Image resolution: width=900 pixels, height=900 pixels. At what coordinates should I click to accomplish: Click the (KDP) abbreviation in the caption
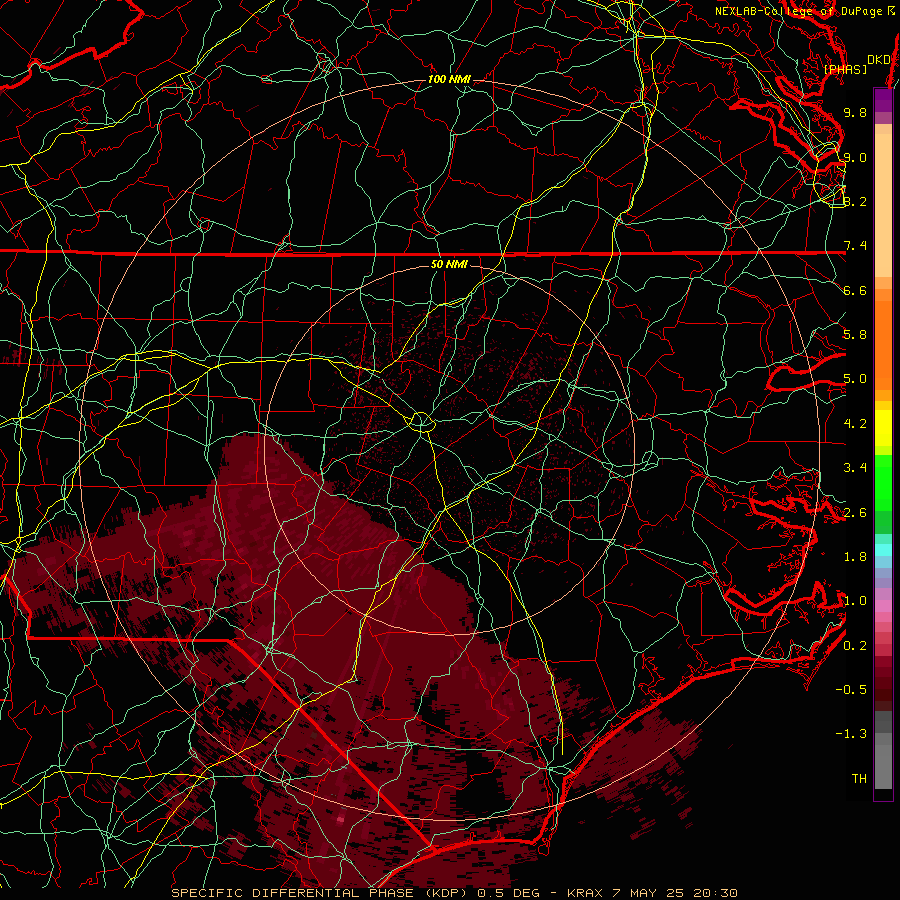coord(445,893)
